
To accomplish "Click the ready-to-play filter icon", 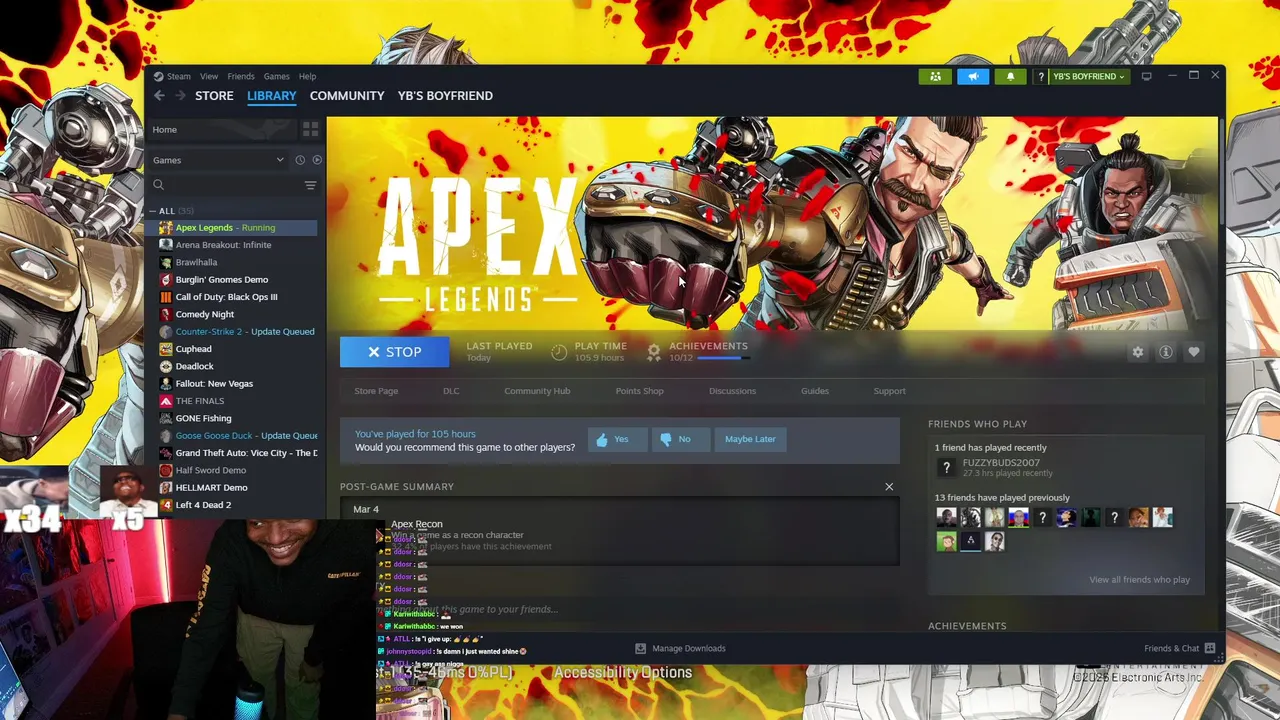I will pyautogui.click(x=317, y=160).
